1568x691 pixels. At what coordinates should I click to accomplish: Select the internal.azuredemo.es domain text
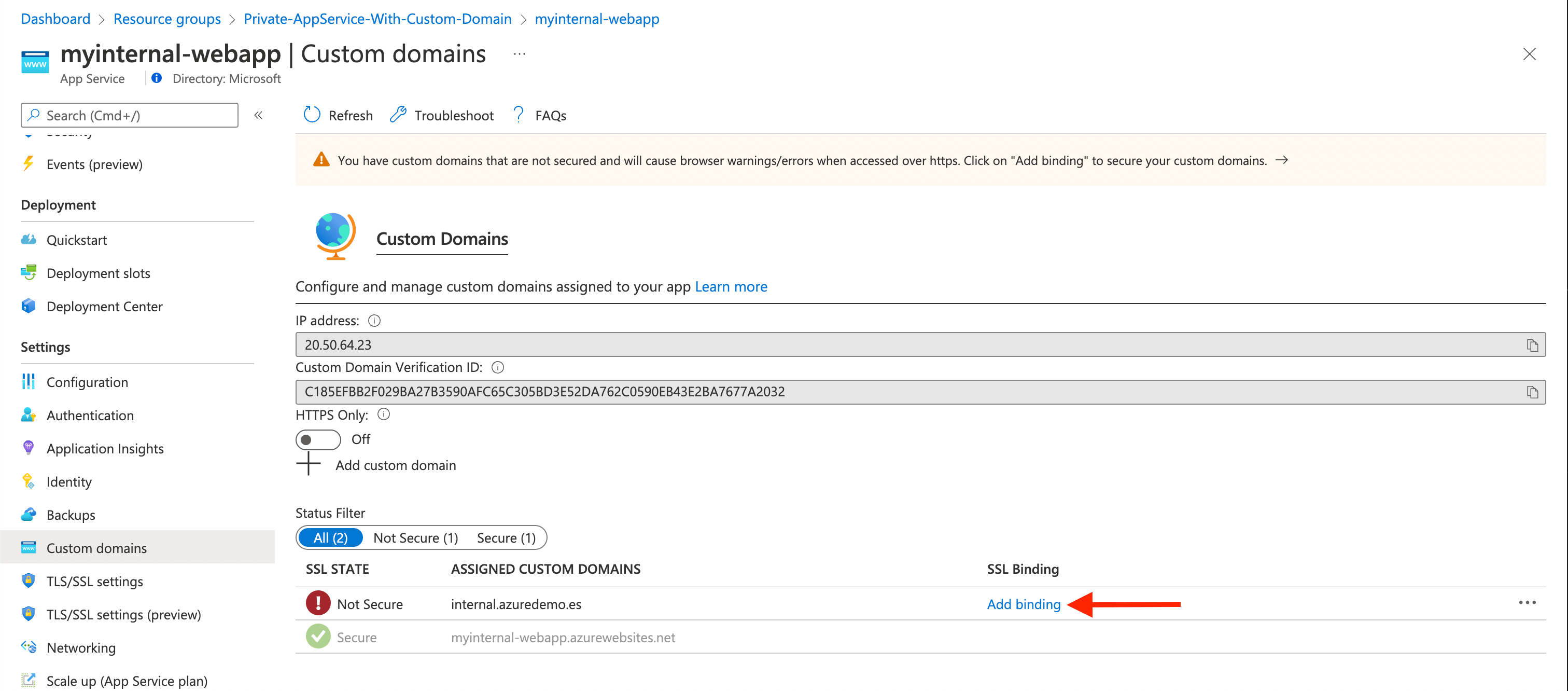(515, 603)
